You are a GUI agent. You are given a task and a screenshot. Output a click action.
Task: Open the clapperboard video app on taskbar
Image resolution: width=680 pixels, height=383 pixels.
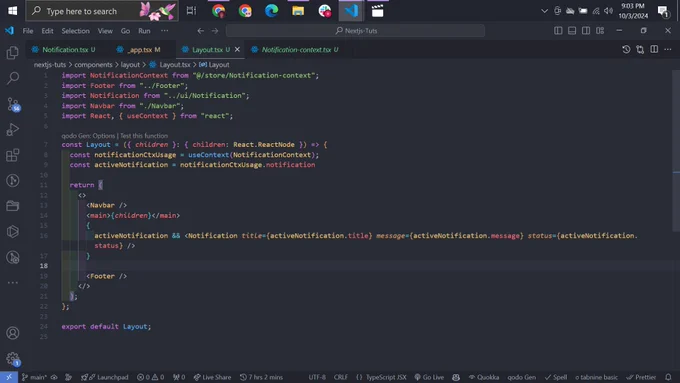[x=377, y=11]
